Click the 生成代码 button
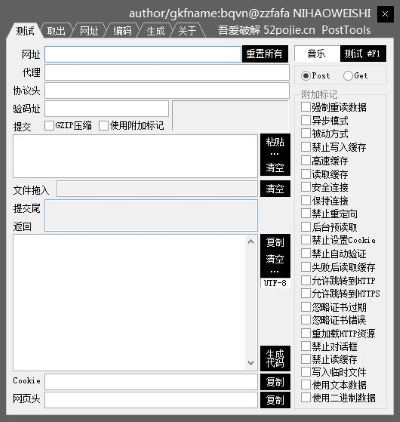The height and width of the screenshot is (422, 400). pyautogui.click(x=275, y=358)
